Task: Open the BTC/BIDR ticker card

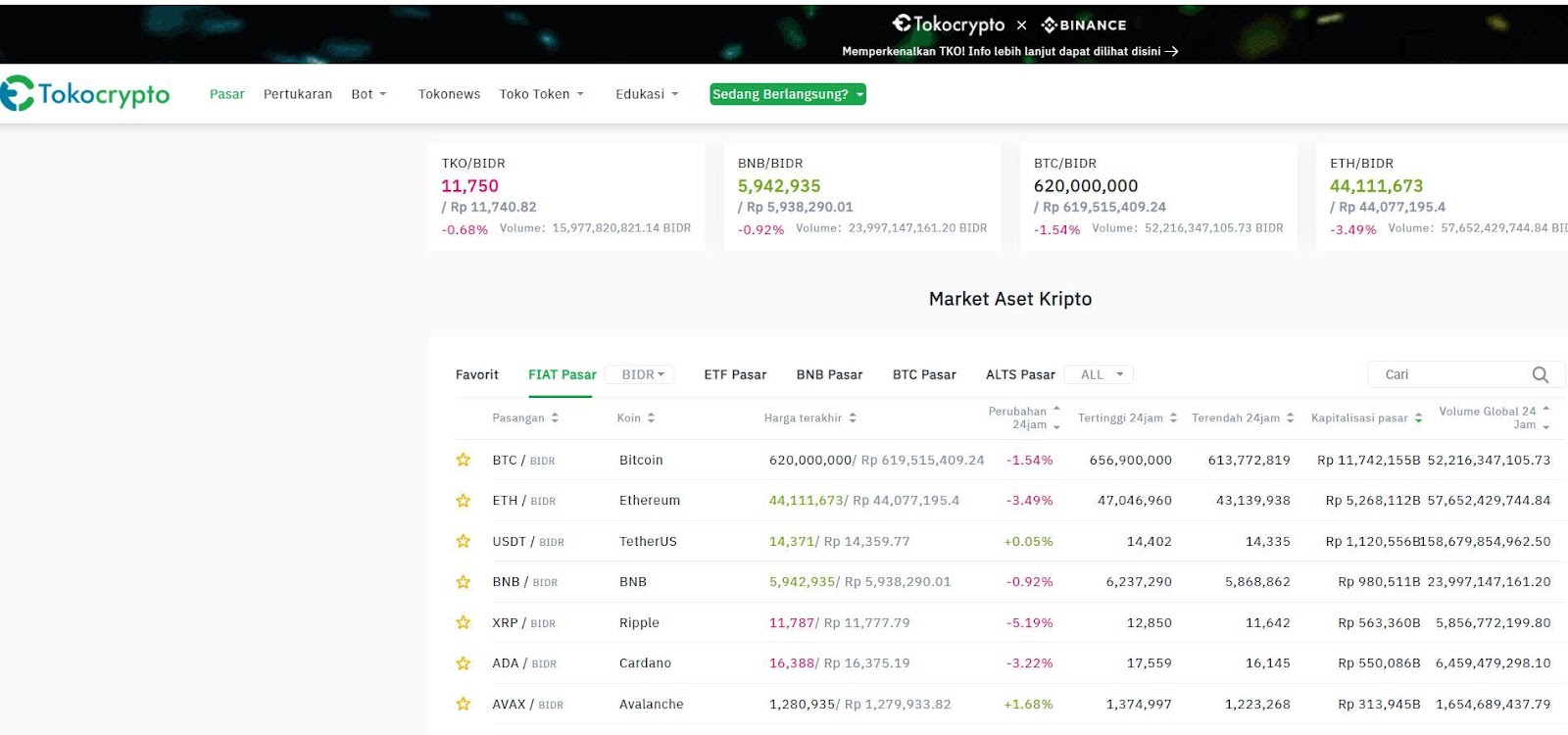Action: coord(1158,196)
